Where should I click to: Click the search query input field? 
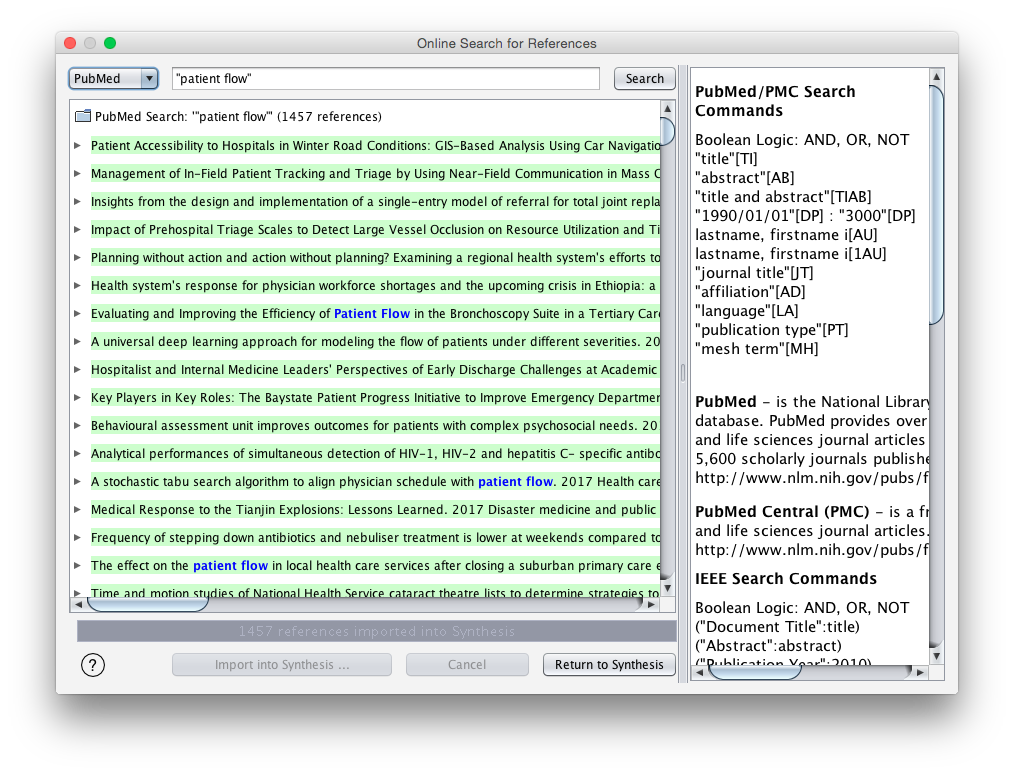click(x=385, y=78)
